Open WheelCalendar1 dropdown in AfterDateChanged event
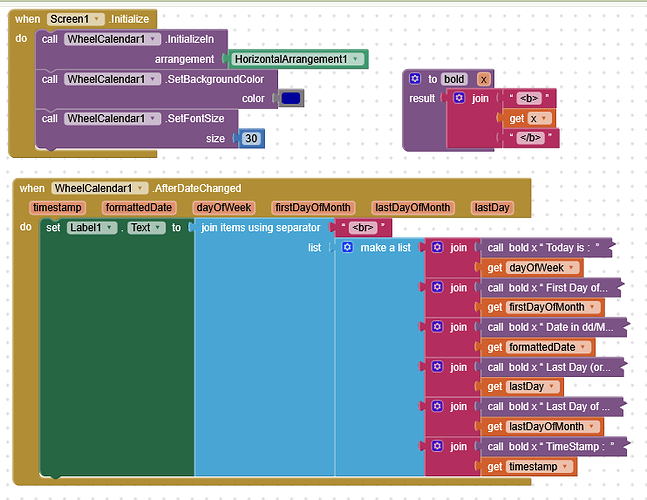This screenshot has width=647, height=500. click(141, 188)
